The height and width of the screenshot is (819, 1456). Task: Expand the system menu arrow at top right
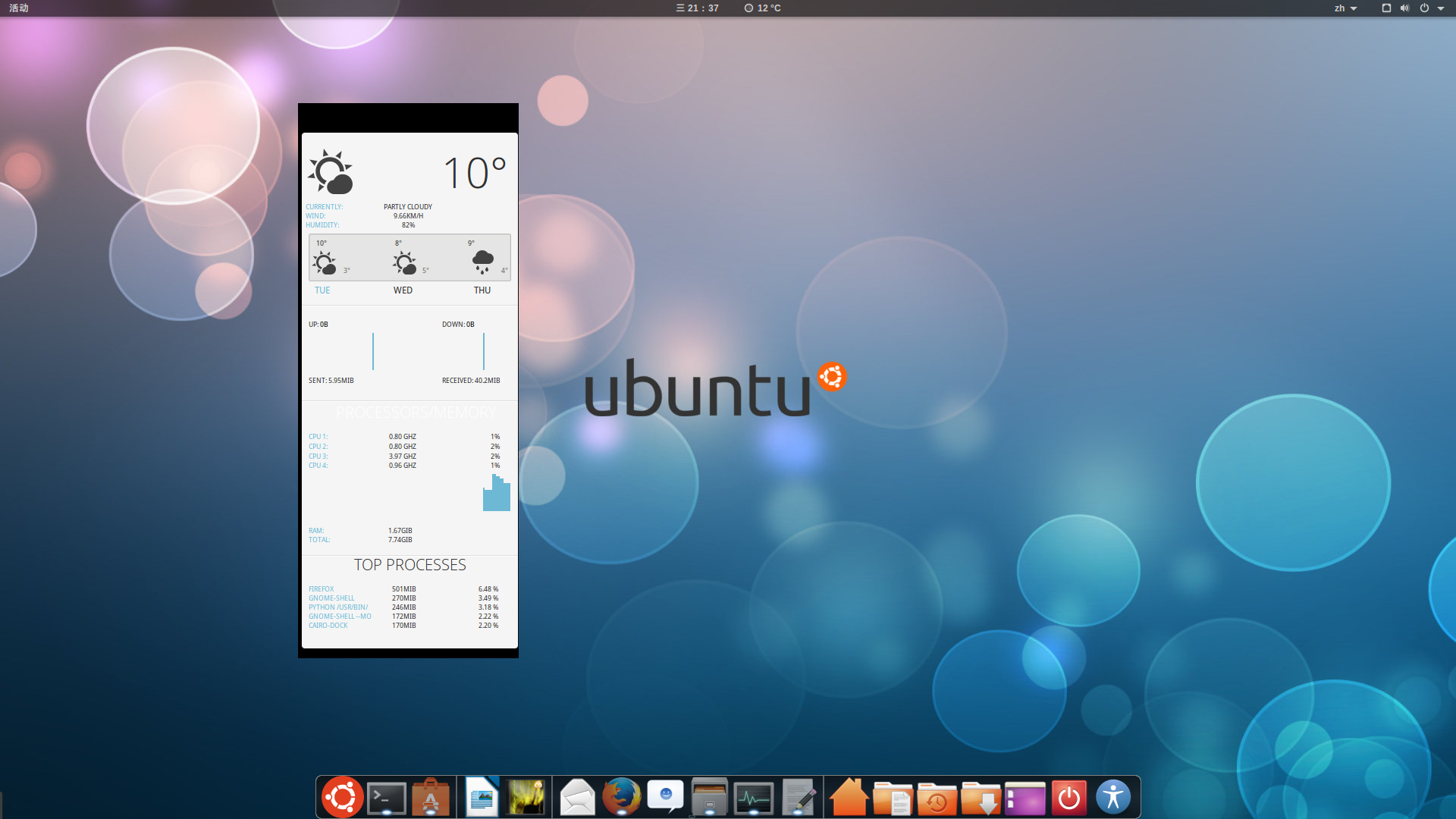(1441, 8)
